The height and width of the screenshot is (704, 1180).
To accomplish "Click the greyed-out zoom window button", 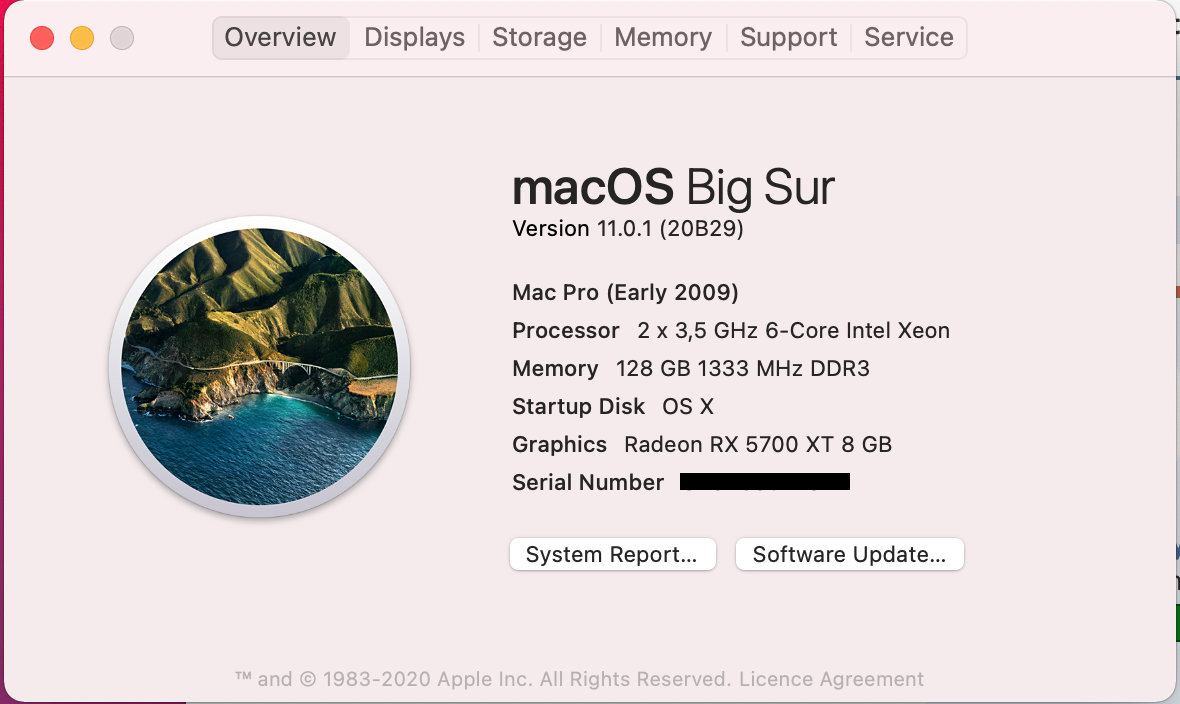I will pyautogui.click(x=122, y=38).
